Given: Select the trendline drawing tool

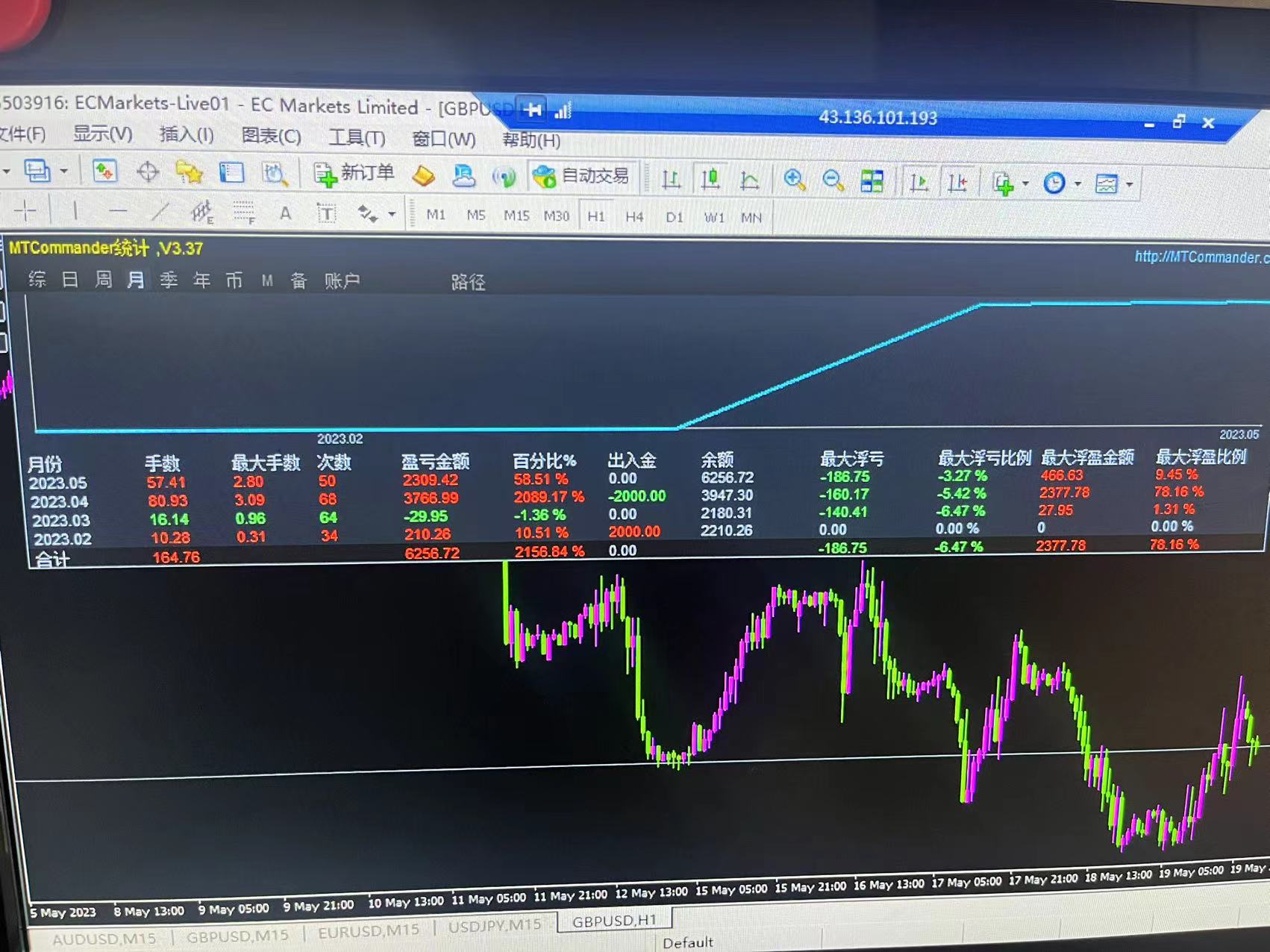Looking at the screenshot, I should click(160, 212).
